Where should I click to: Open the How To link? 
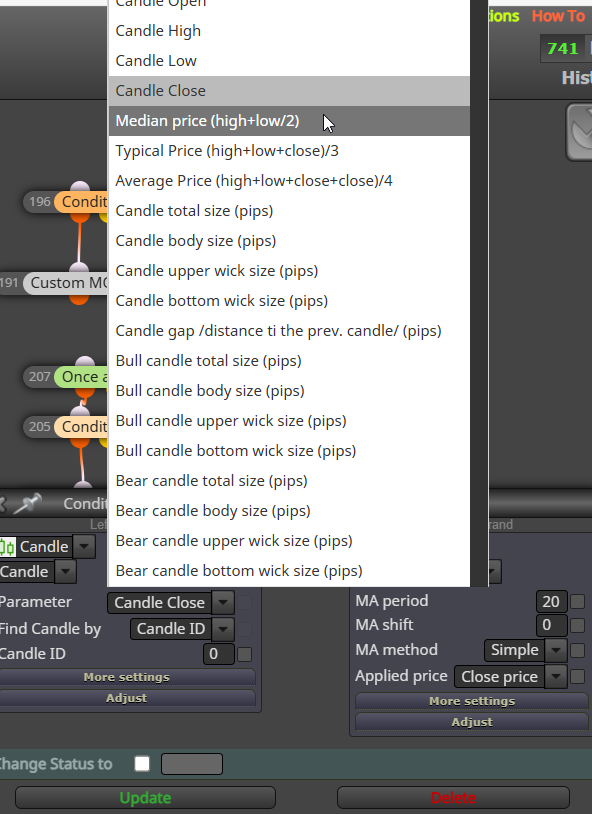pyautogui.click(x=558, y=16)
